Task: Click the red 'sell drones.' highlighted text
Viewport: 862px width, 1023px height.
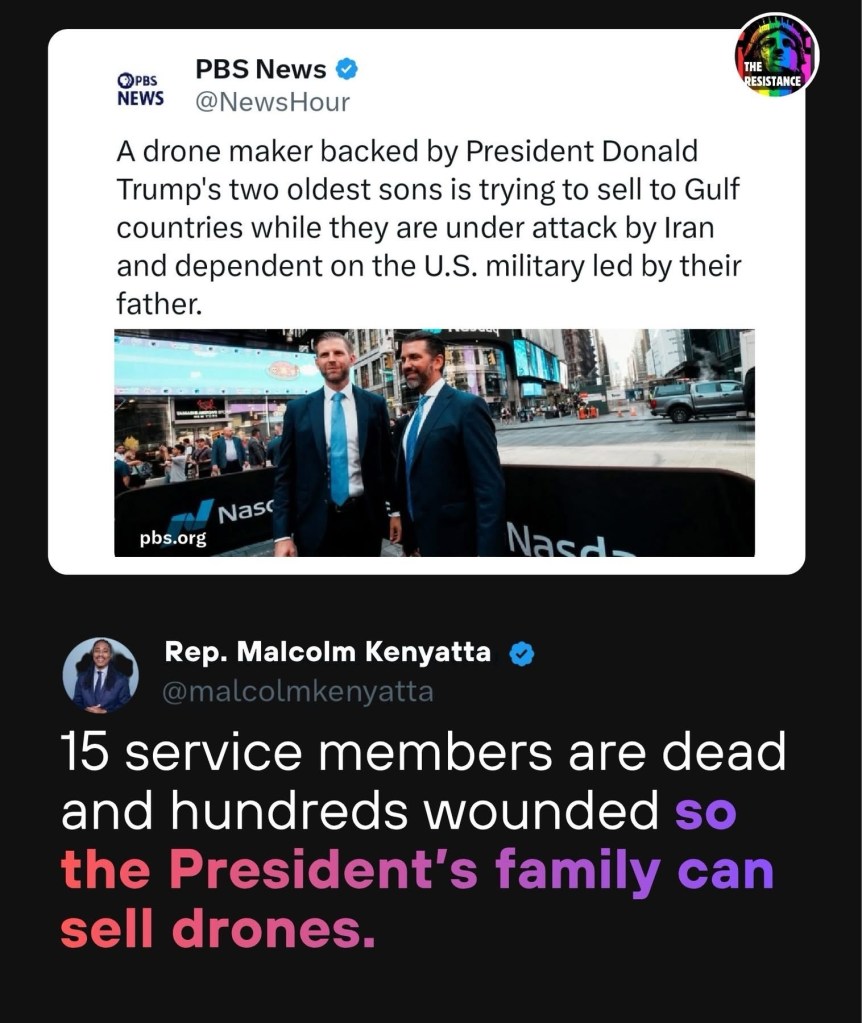Action: coord(217,931)
